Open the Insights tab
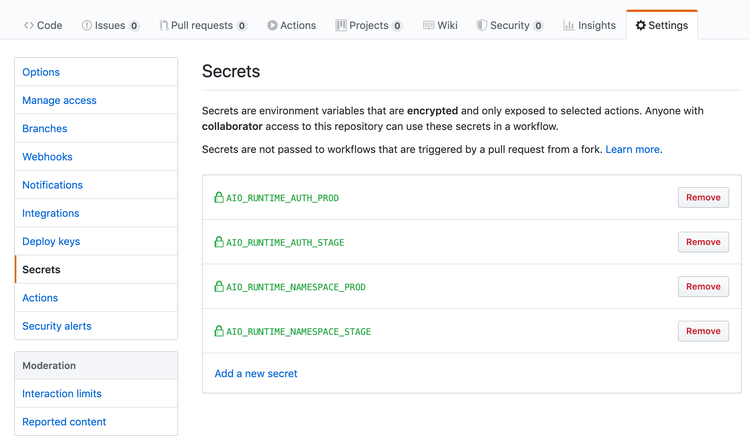750x444 pixels. [589, 25]
